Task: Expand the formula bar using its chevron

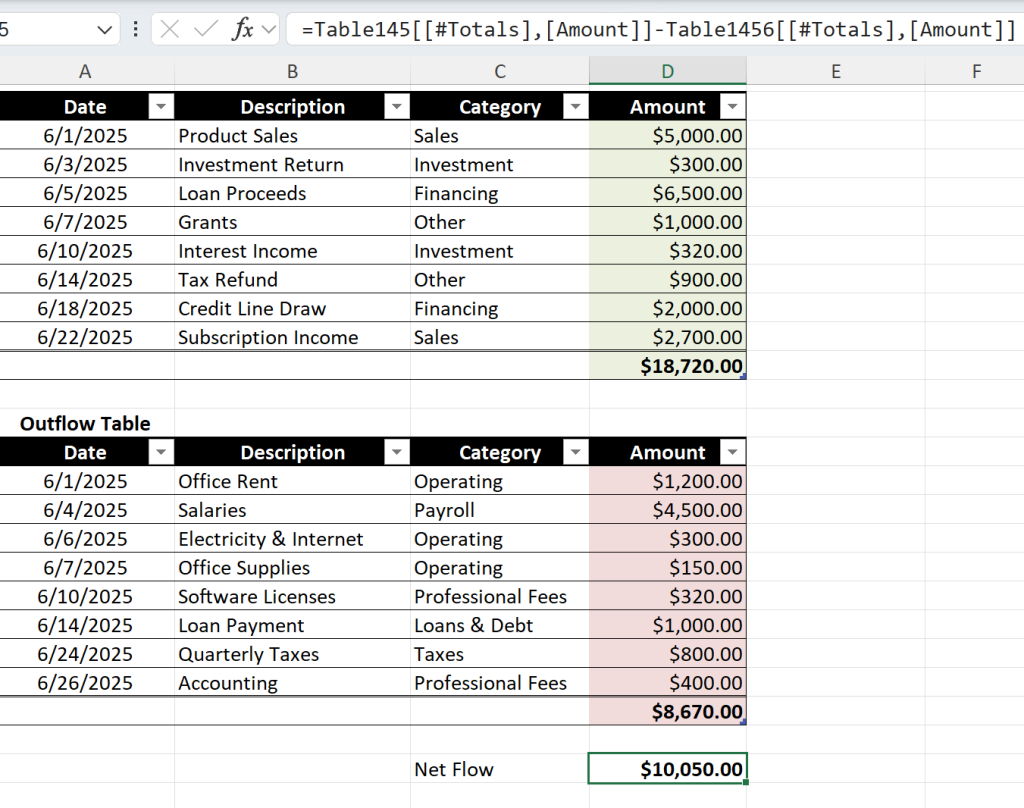Action: click(x=267, y=29)
